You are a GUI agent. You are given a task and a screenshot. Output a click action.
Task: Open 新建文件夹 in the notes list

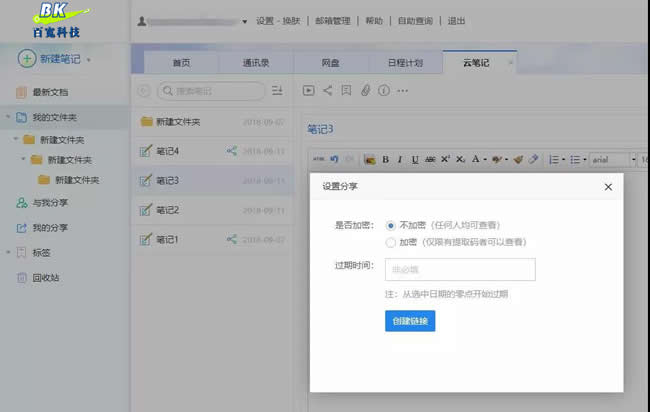(212, 122)
